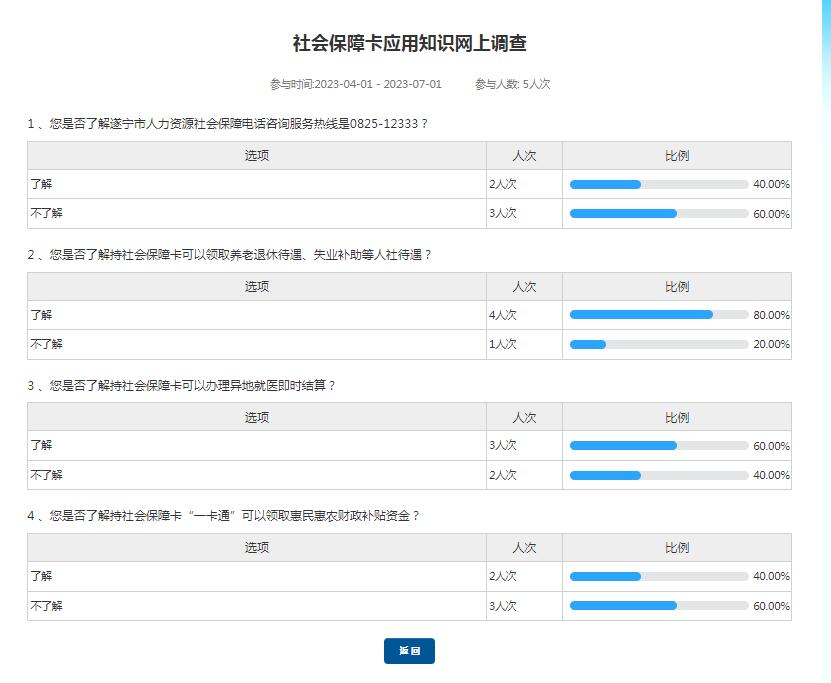Click the 参与人数: 5人次 text
The image size is (831, 683).
click(x=512, y=84)
